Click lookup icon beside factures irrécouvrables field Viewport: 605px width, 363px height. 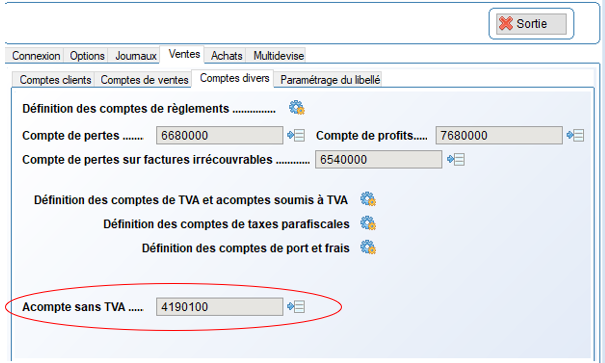[x=456, y=159]
